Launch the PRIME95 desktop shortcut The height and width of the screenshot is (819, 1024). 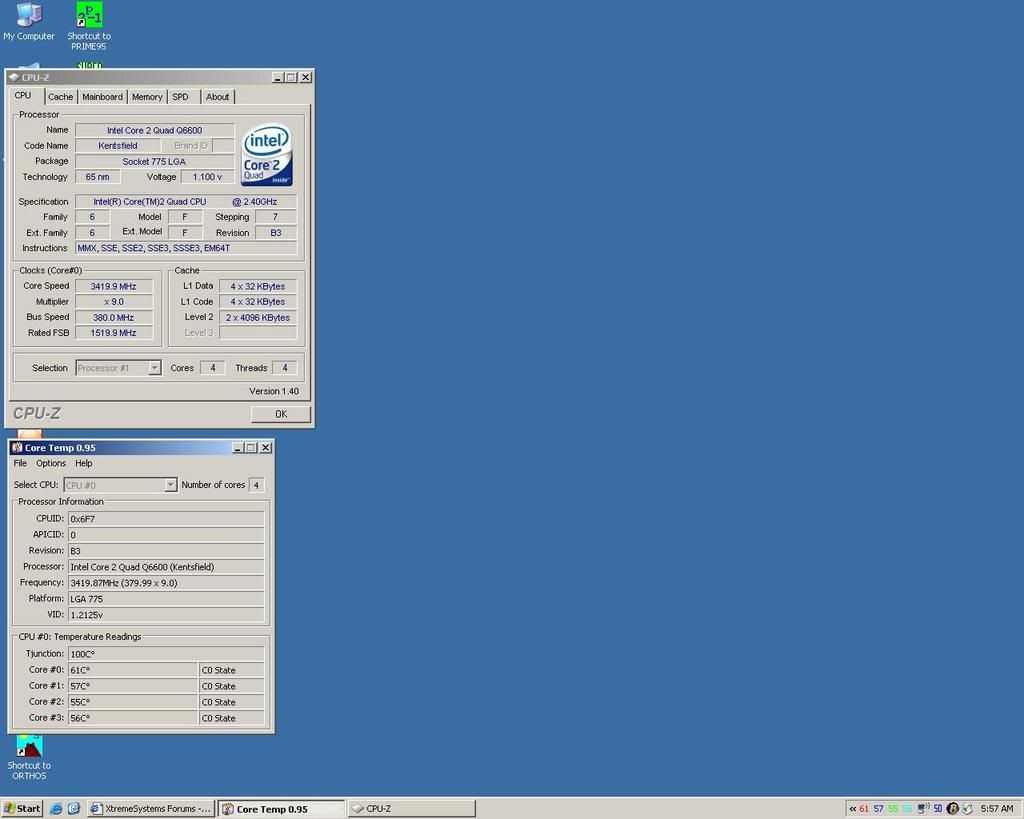[89, 16]
